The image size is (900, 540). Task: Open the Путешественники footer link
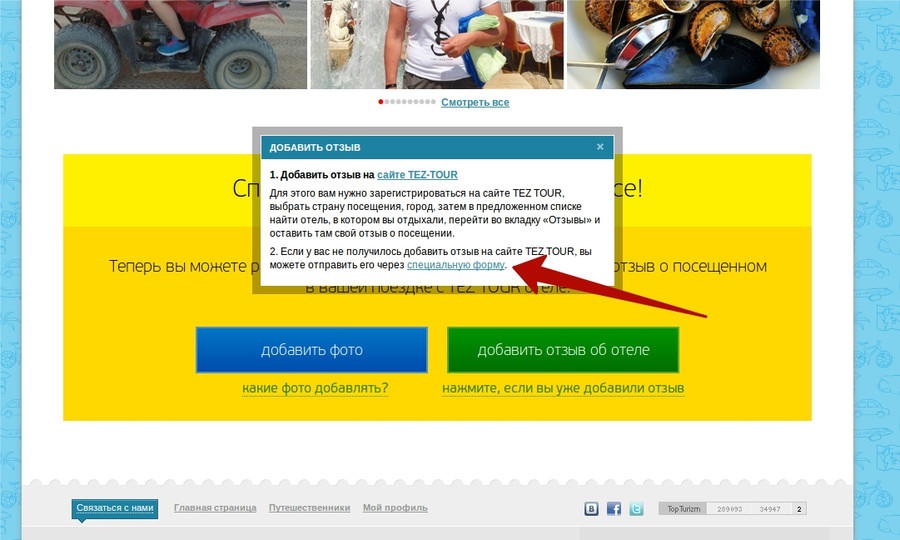[309, 508]
